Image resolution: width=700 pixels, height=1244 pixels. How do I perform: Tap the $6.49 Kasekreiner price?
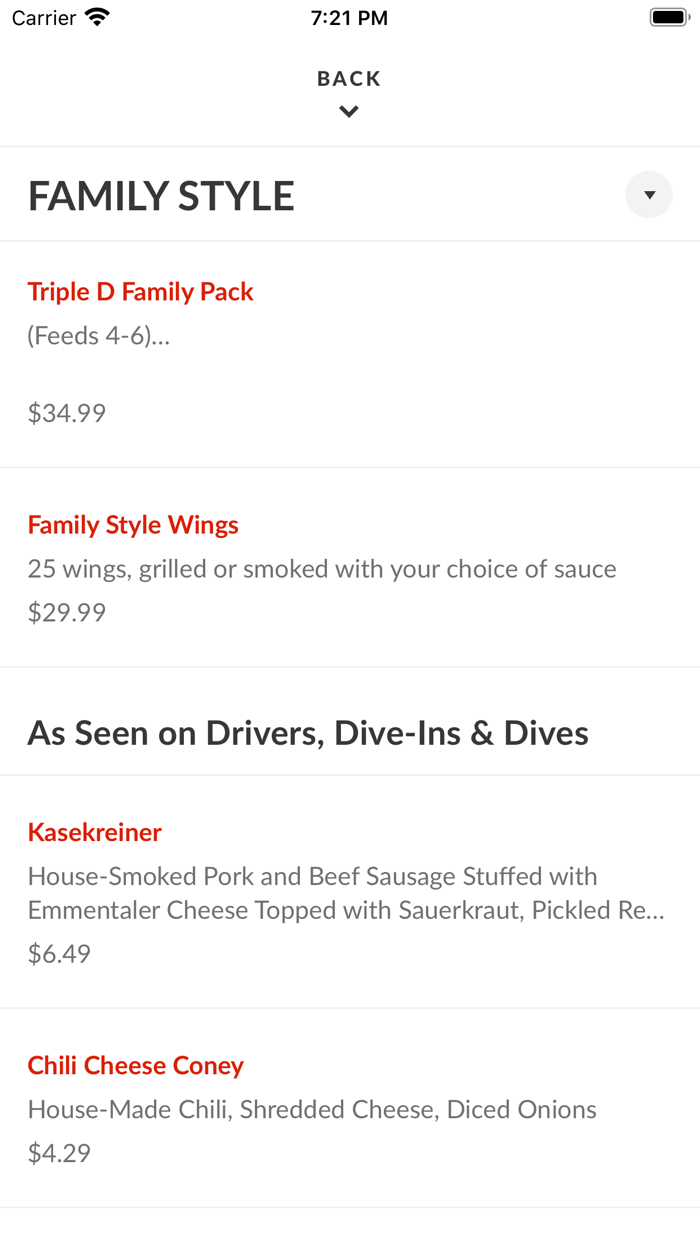(x=60, y=953)
